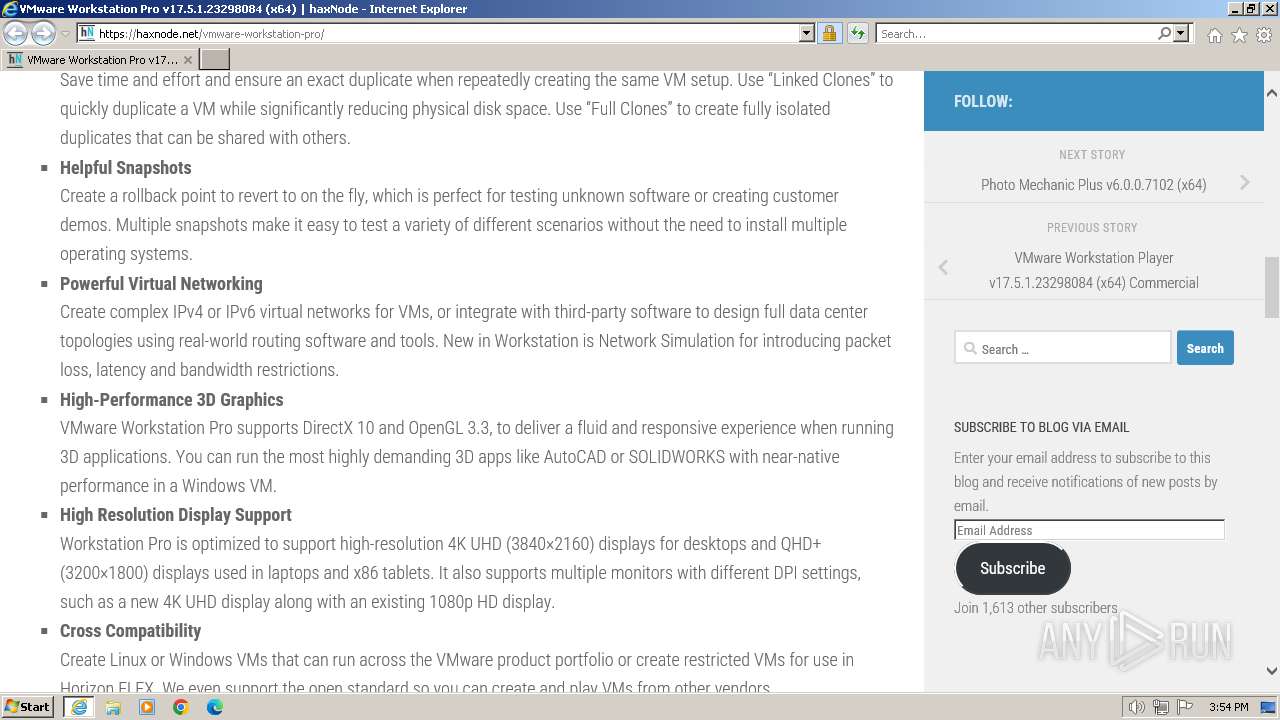The width and height of the screenshot is (1280, 720).
Task: Click the Subscribe button
Action: coord(1012,568)
